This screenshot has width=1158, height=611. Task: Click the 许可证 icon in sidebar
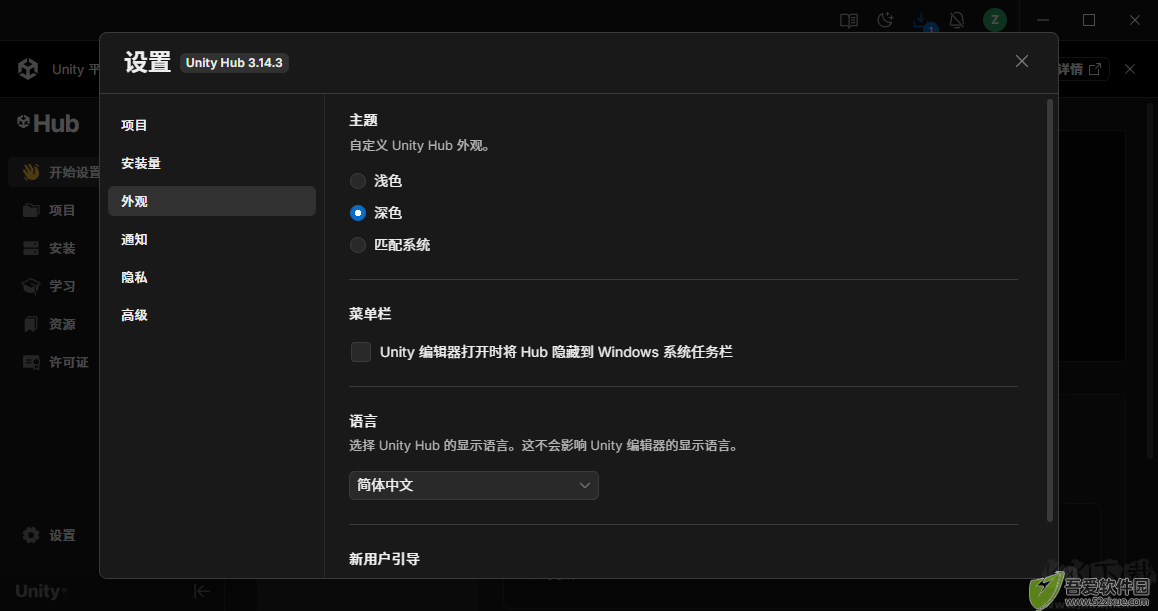pos(31,362)
